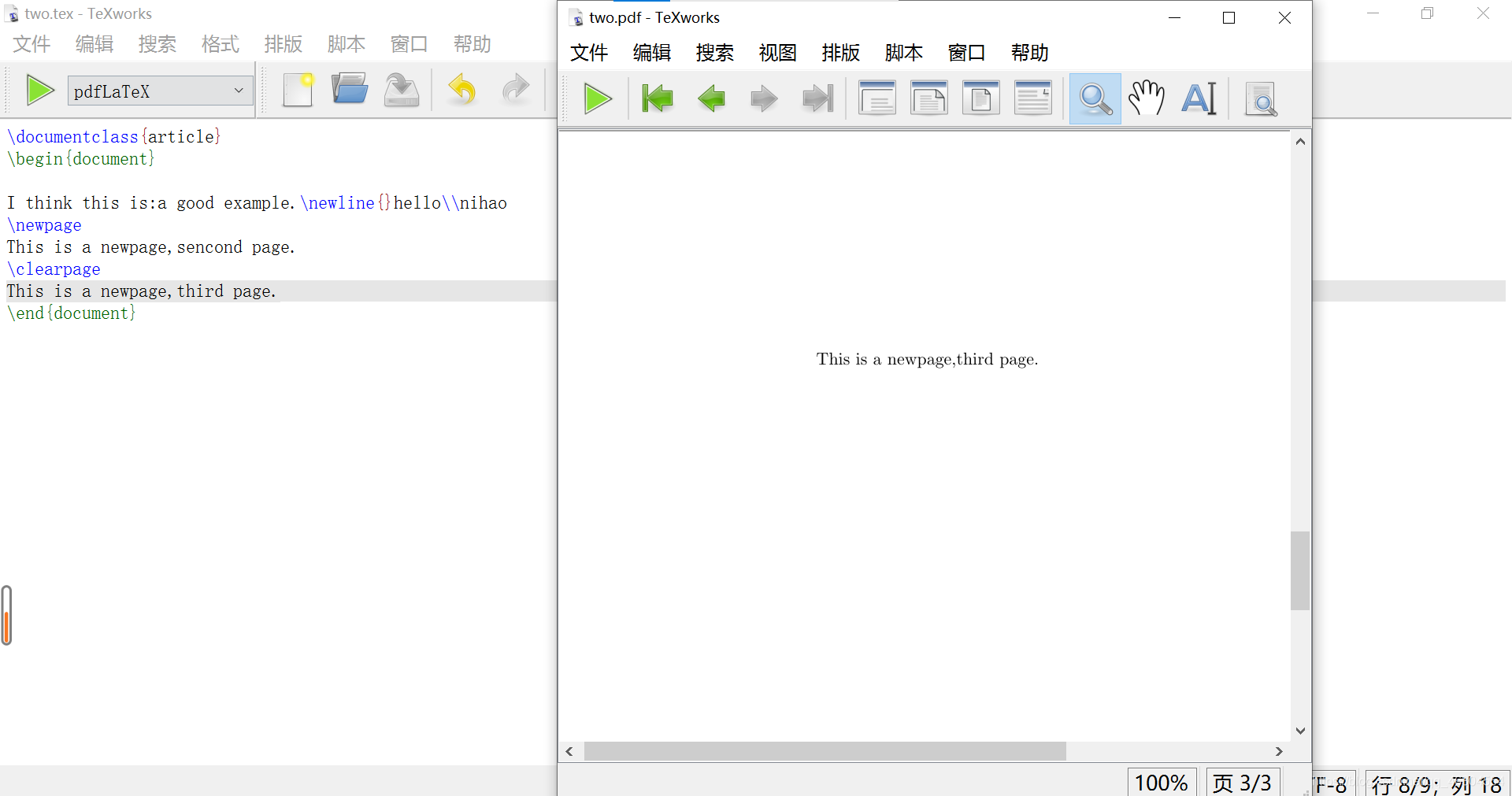Screen dimensions: 1512x796
Task: Click the rendered 'third page' text in PDF
Action: pos(927,360)
